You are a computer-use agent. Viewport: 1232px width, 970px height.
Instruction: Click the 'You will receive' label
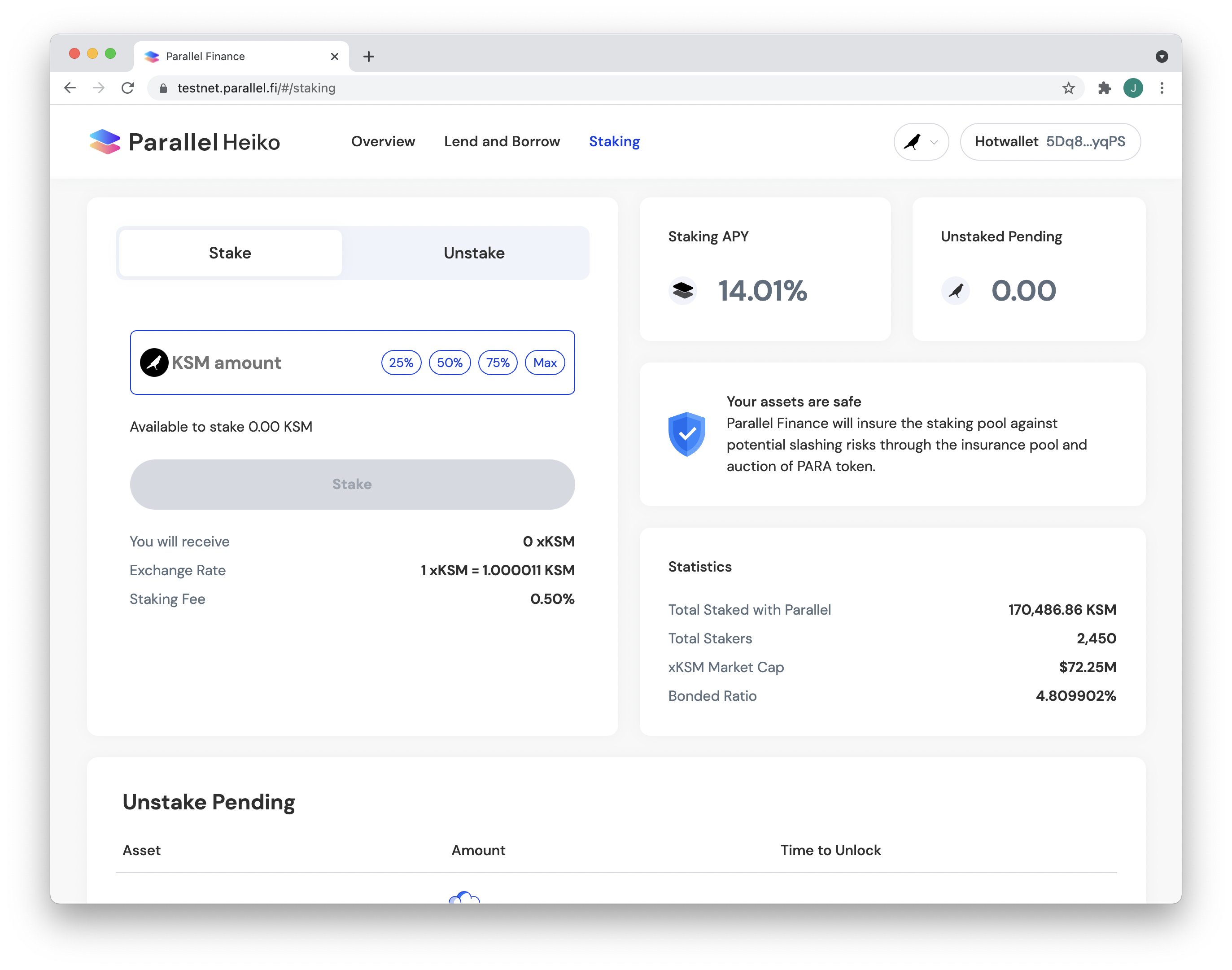tap(179, 541)
